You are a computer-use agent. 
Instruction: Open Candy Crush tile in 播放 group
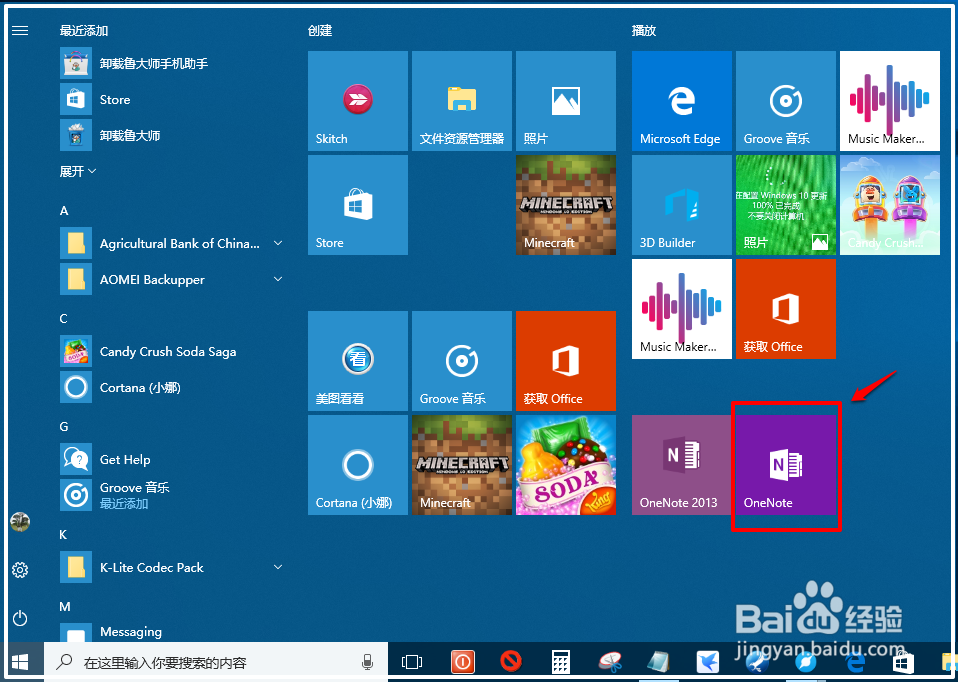[x=889, y=205]
